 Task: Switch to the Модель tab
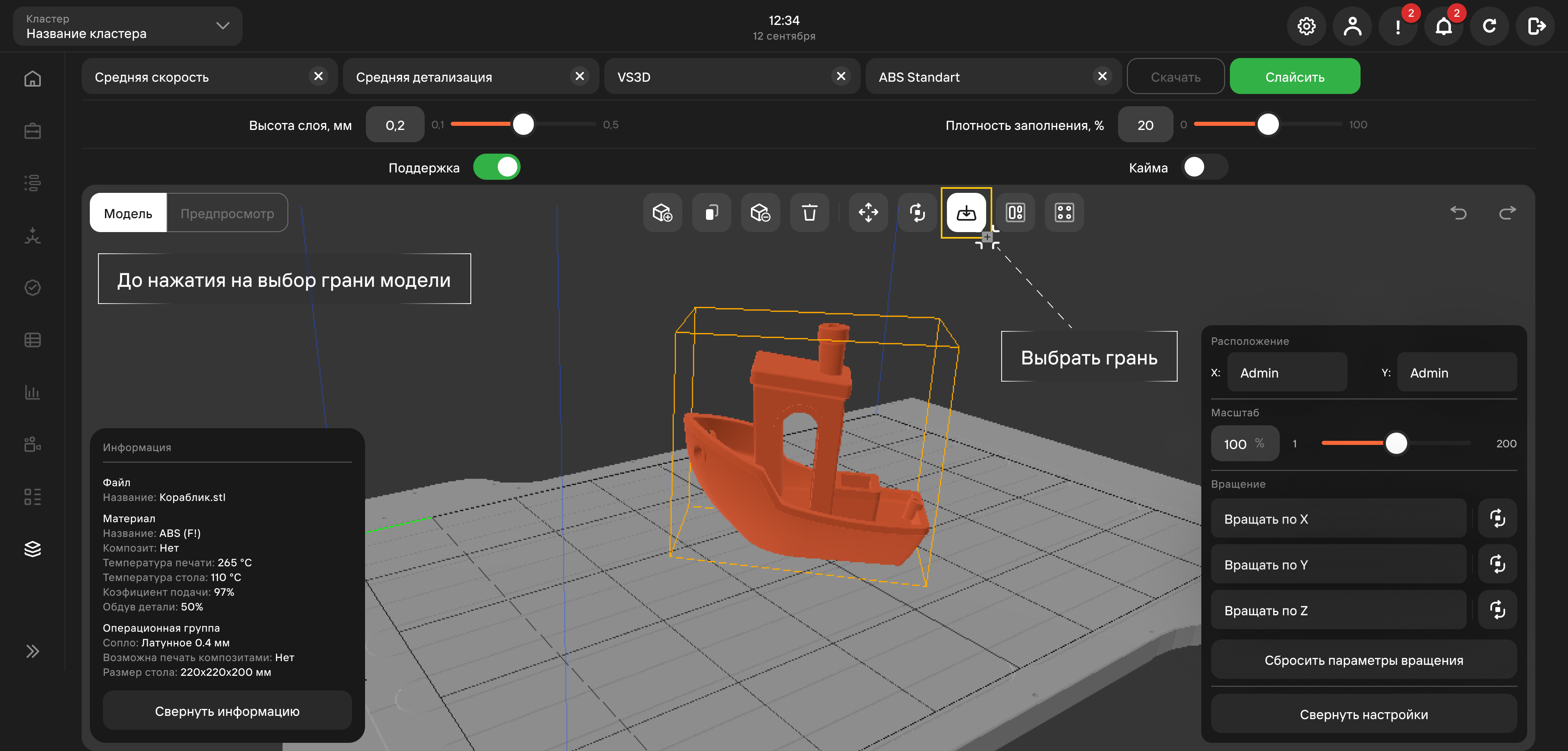129,212
